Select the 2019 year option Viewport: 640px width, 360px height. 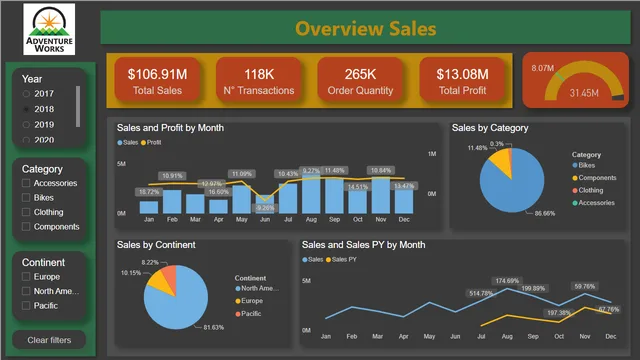[x=26, y=125]
